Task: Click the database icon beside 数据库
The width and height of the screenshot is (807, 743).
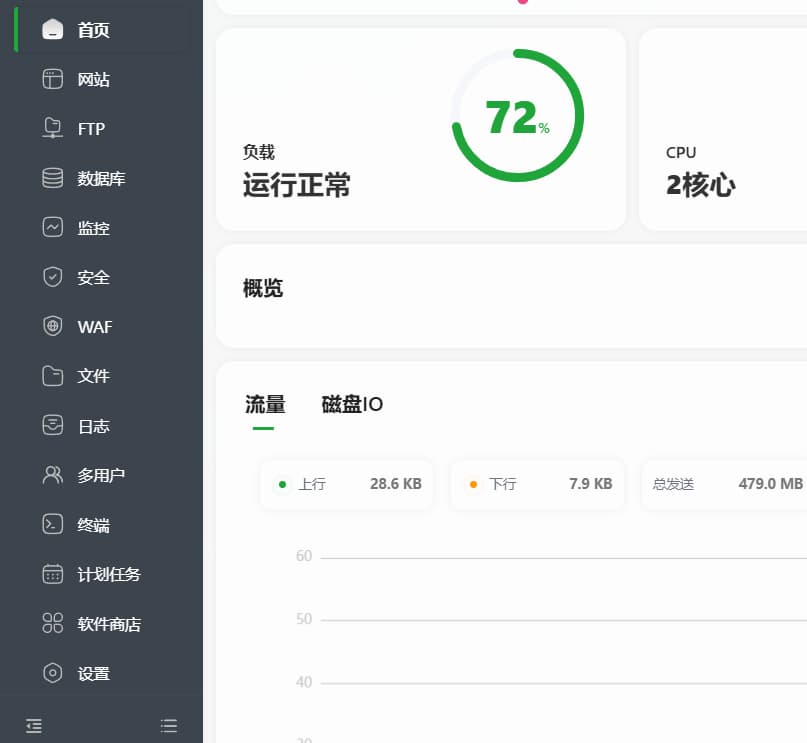Action: pyautogui.click(x=52, y=178)
